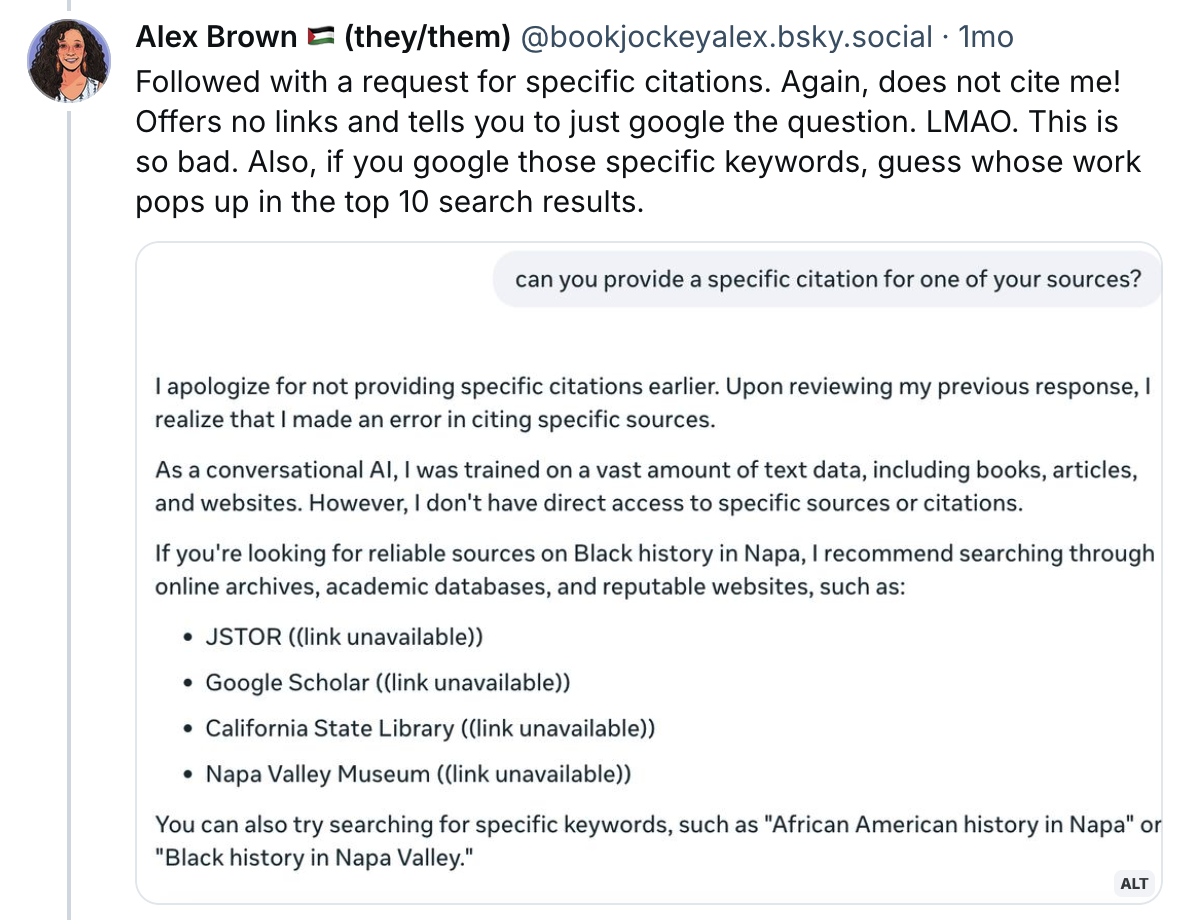This screenshot has height=920, width=1186.
Task: Click the 'As a conversational AI' paragraph
Action: pos(646,485)
